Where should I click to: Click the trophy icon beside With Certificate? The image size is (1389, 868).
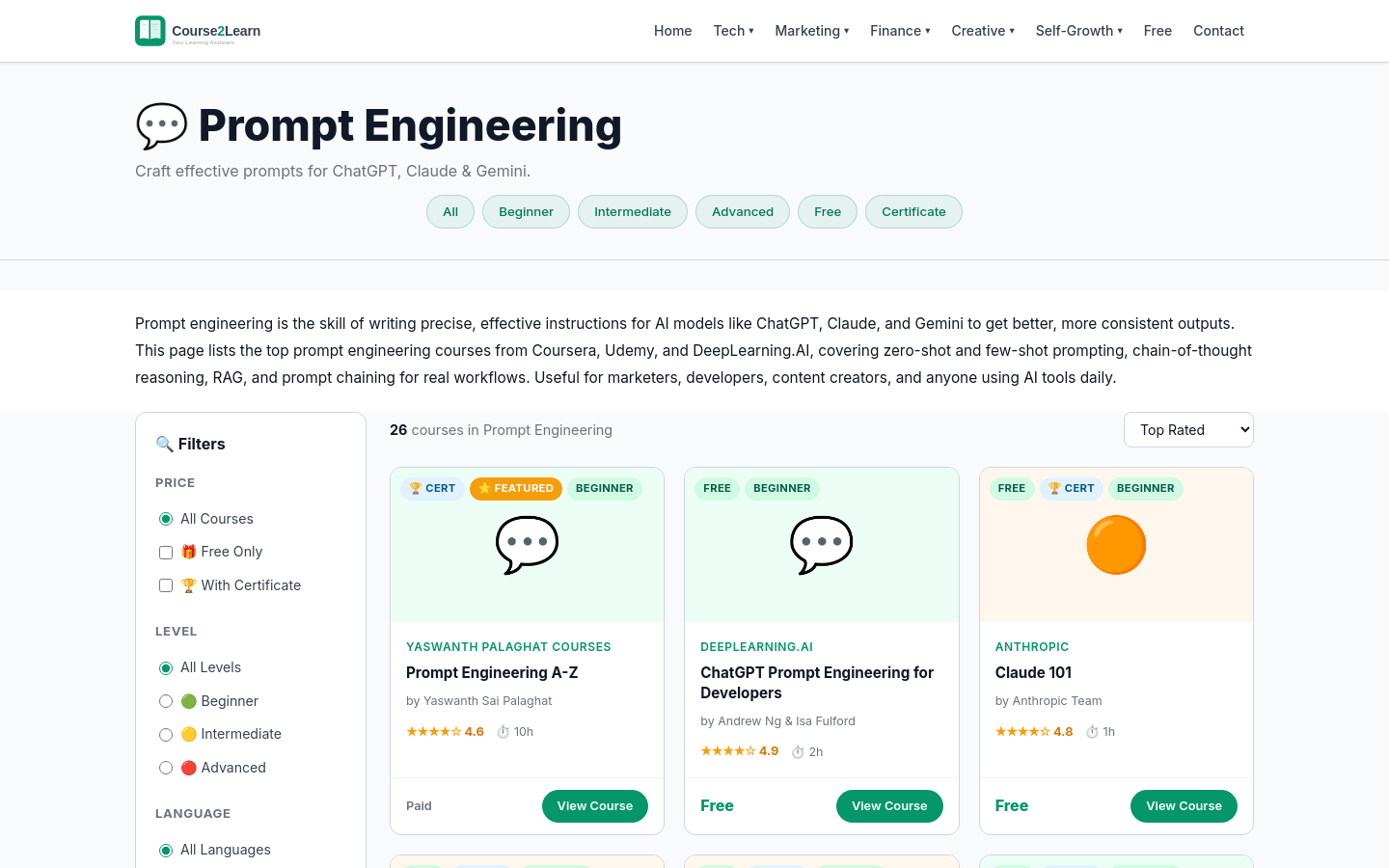click(x=189, y=585)
